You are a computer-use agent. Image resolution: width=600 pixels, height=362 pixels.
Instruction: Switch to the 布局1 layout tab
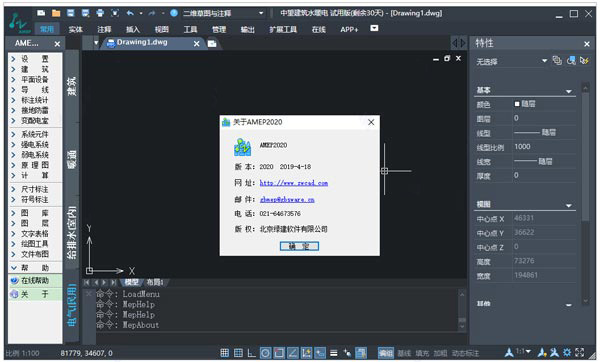155,282
